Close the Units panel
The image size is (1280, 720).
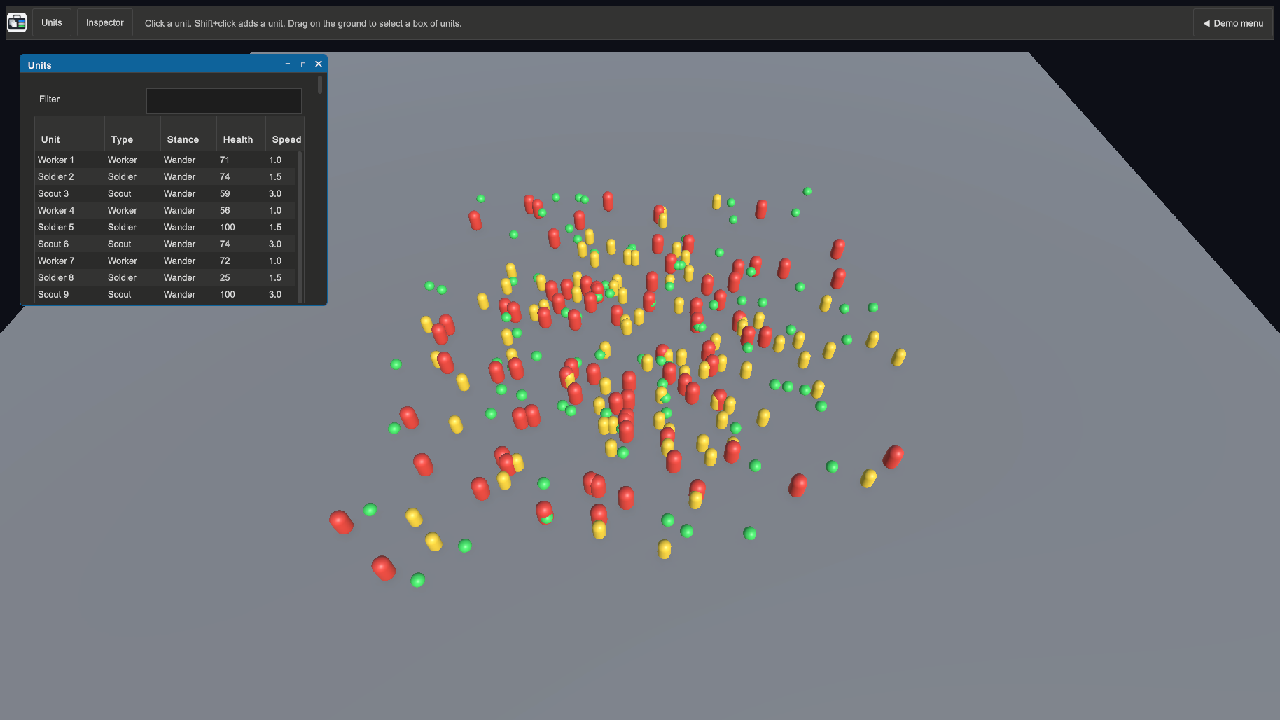pos(318,64)
